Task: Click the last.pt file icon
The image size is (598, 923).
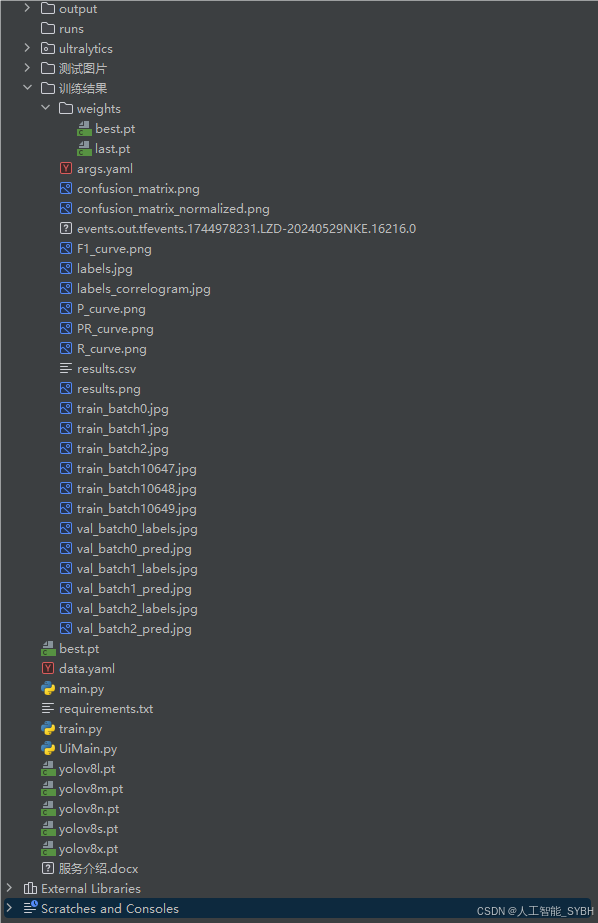Action: (x=84, y=148)
